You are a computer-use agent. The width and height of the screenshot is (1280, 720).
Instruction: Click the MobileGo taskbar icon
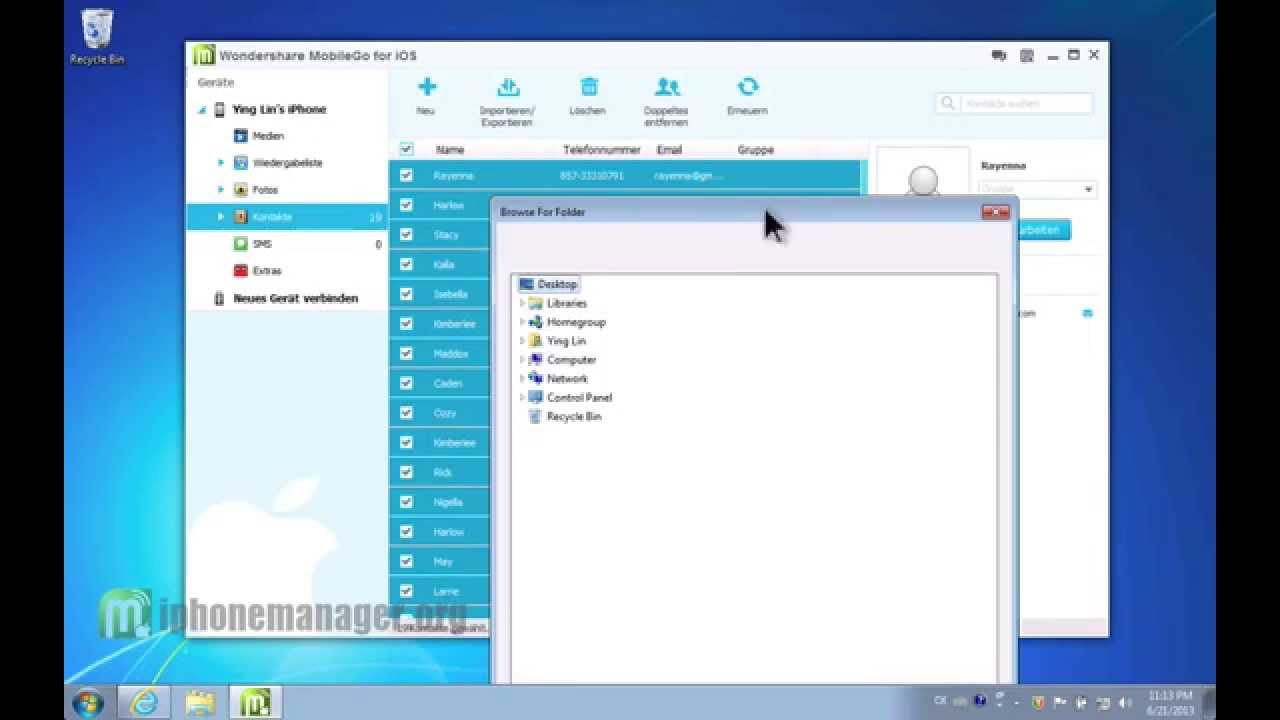tap(256, 702)
